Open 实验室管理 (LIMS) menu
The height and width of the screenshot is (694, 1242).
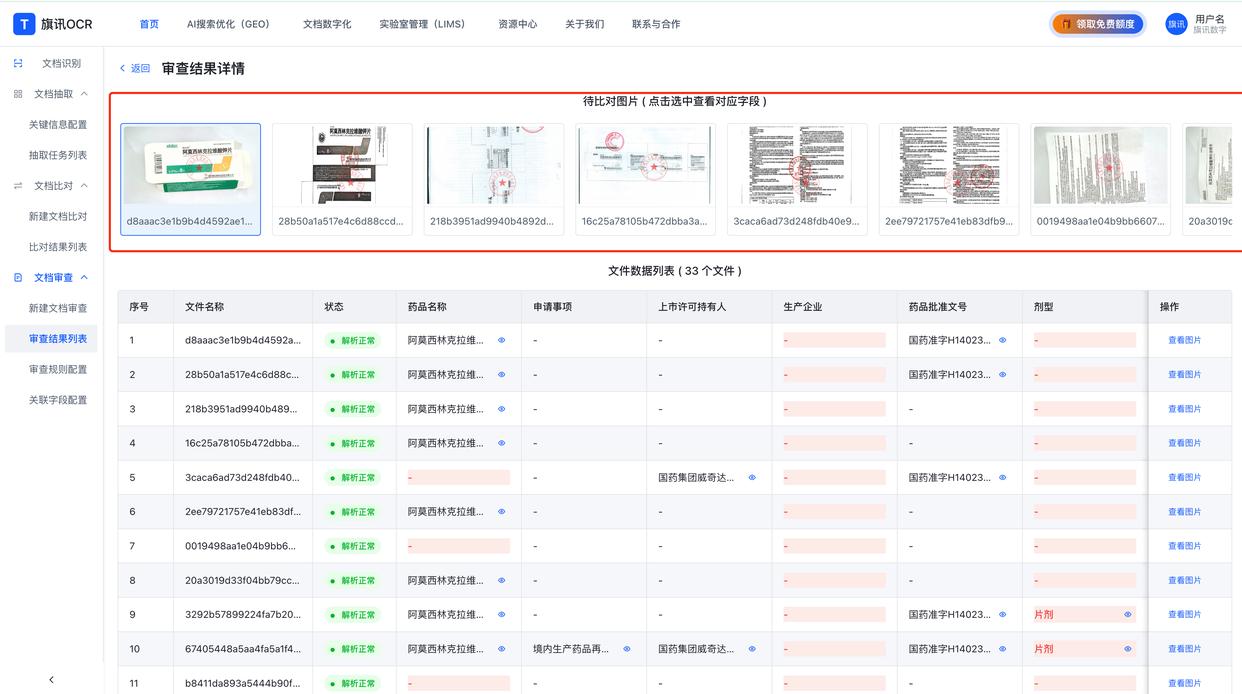[425, 24]
